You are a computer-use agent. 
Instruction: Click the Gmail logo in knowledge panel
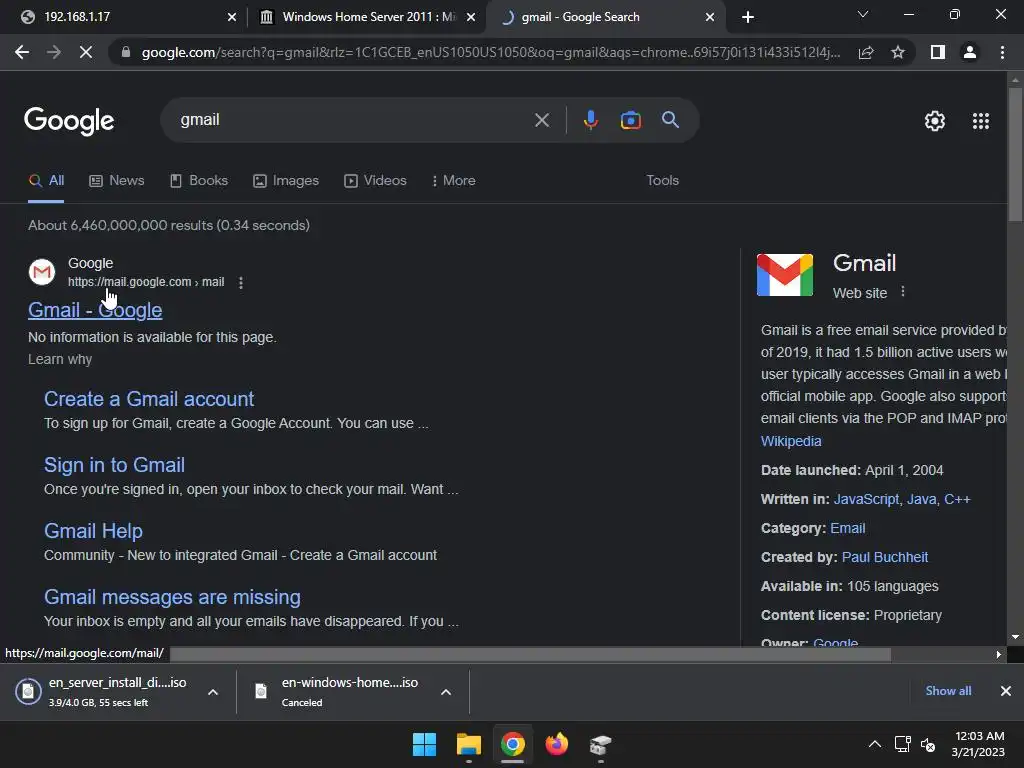[784, 275]
